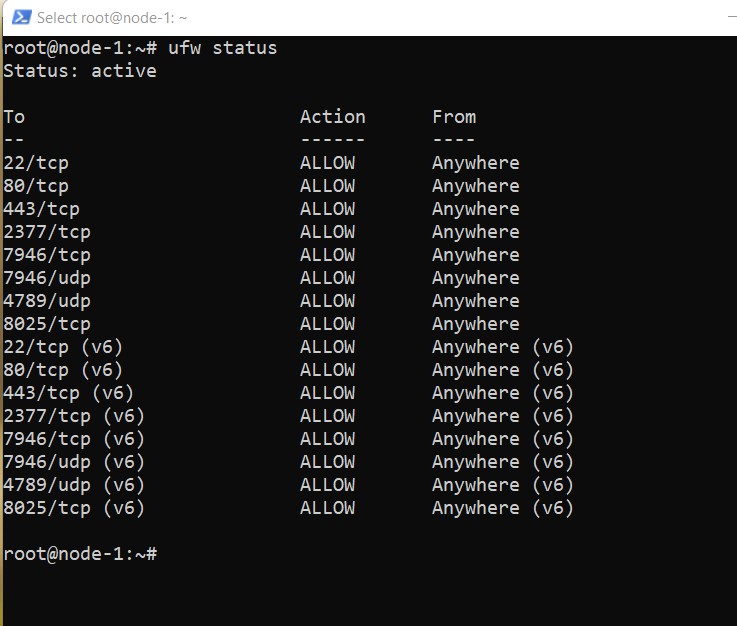Click the 'Status: active' output line
The image size is (737, 626).
[x=80, y=71]
